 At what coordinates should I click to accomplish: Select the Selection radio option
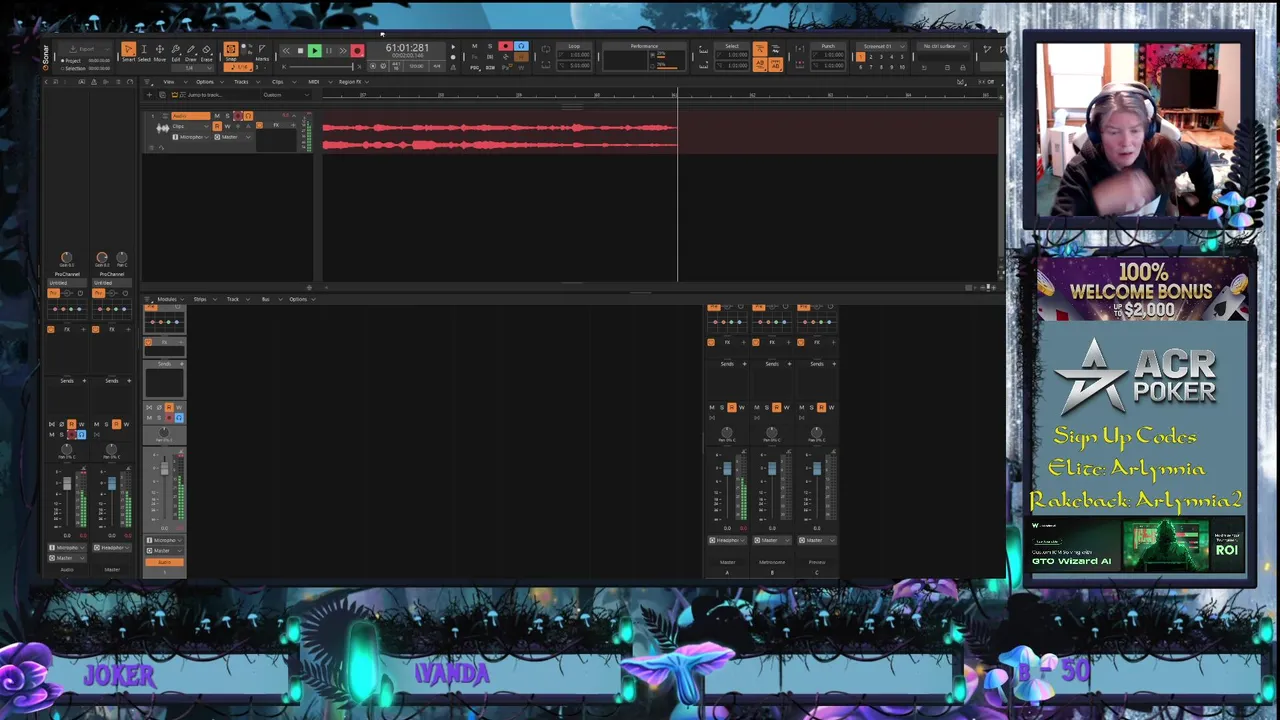click(x=77, y=68)
